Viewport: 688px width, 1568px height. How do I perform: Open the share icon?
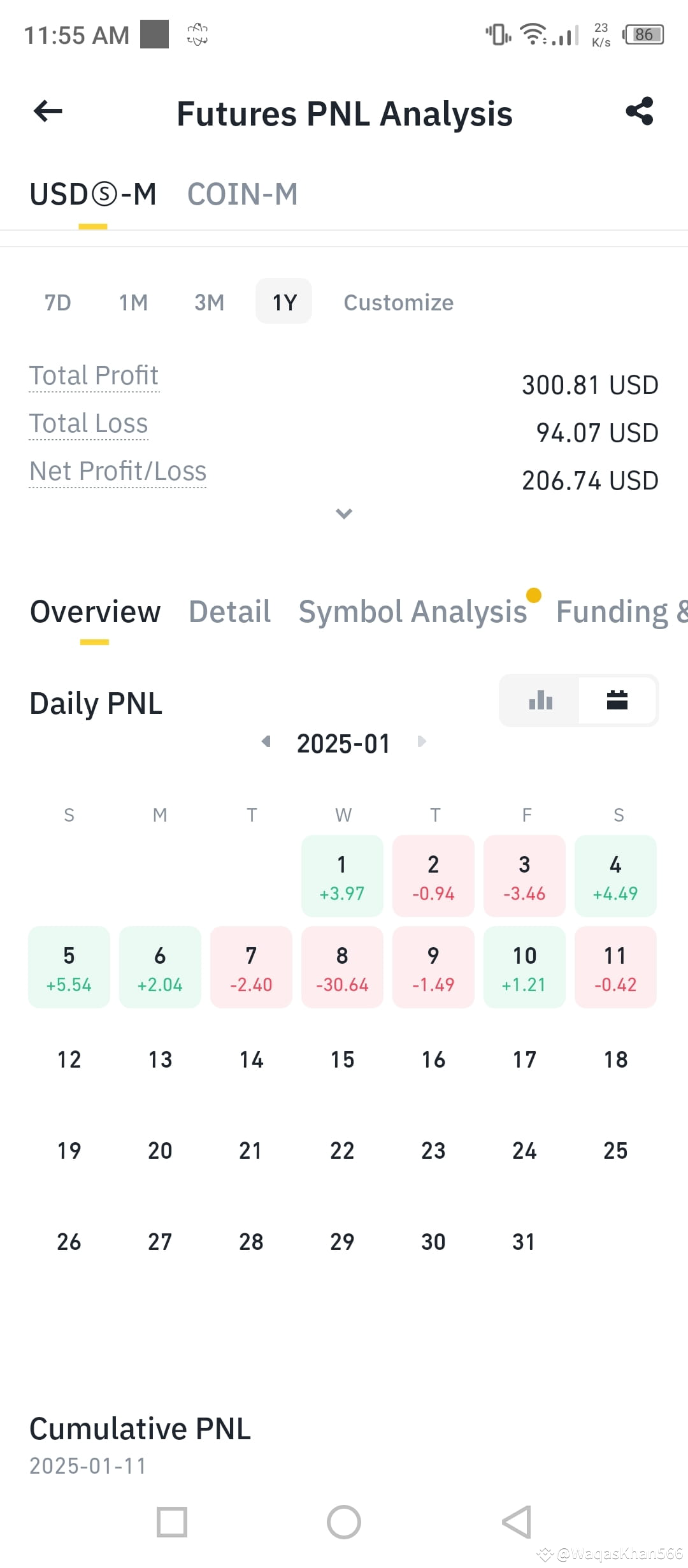(x=640, y=112)
